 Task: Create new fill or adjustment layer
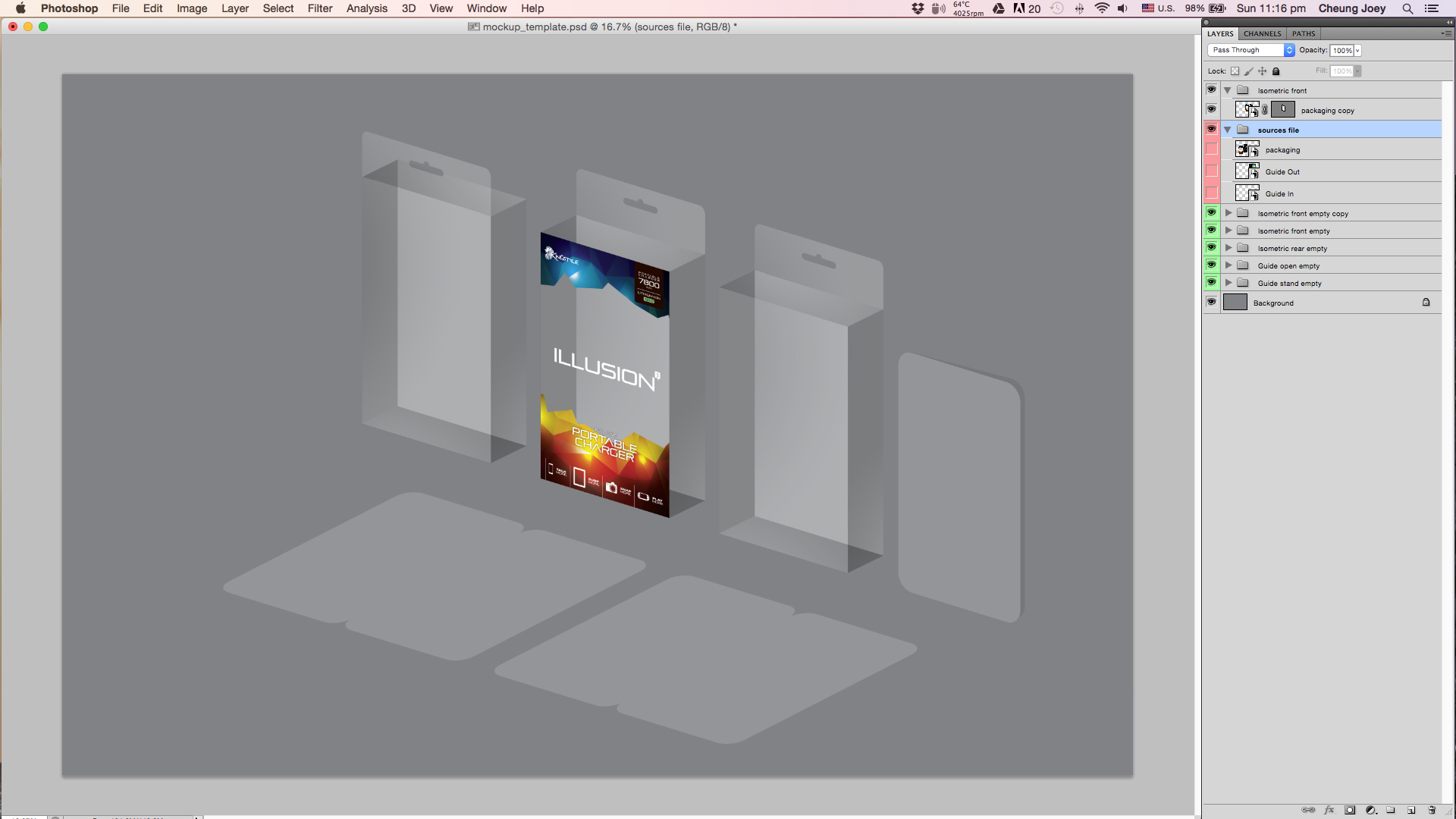coord(1370,810)
